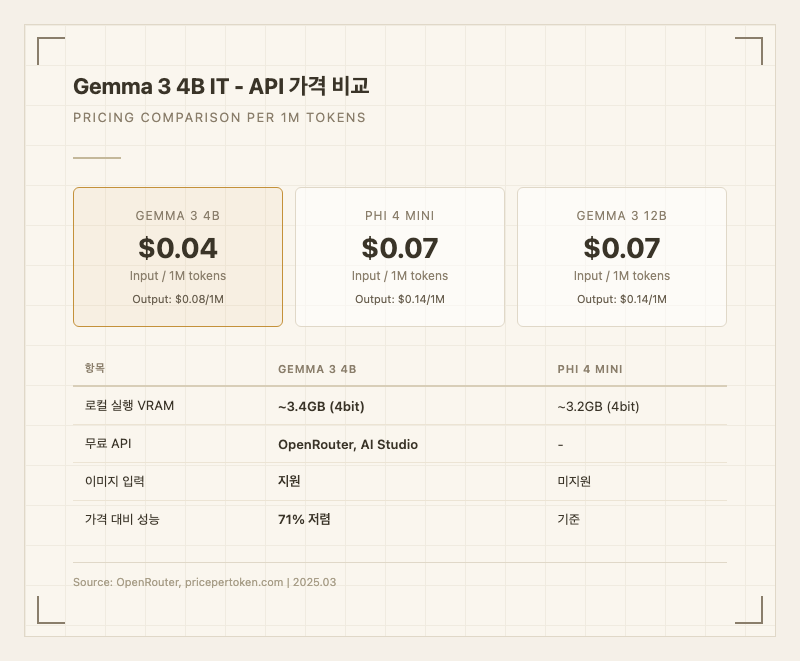Click 'Output: $0.08/1M' in the Gemma 3 4B card
800x661 pixels.
pyautogui.click(x=177, y=299)
